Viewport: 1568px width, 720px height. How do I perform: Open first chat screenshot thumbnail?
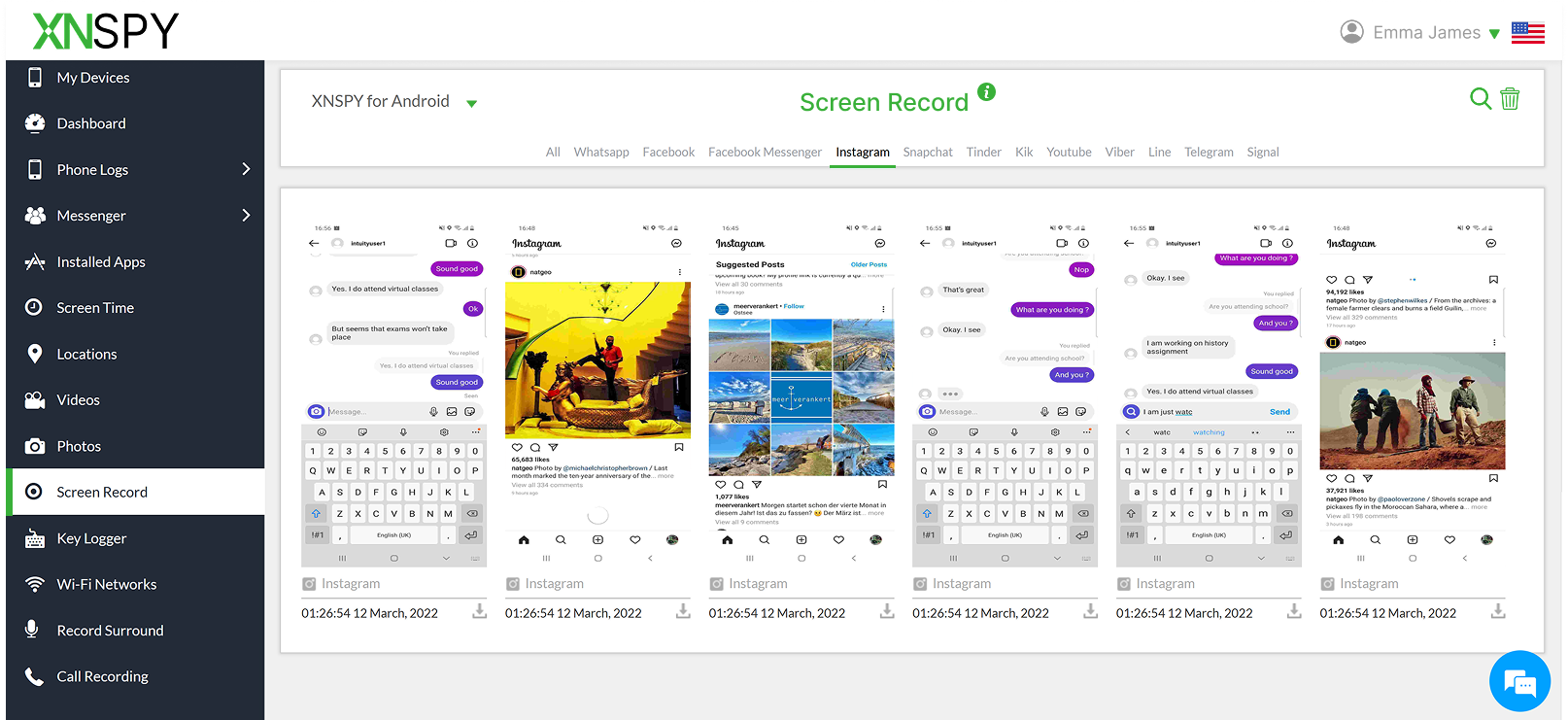[393, 395]
